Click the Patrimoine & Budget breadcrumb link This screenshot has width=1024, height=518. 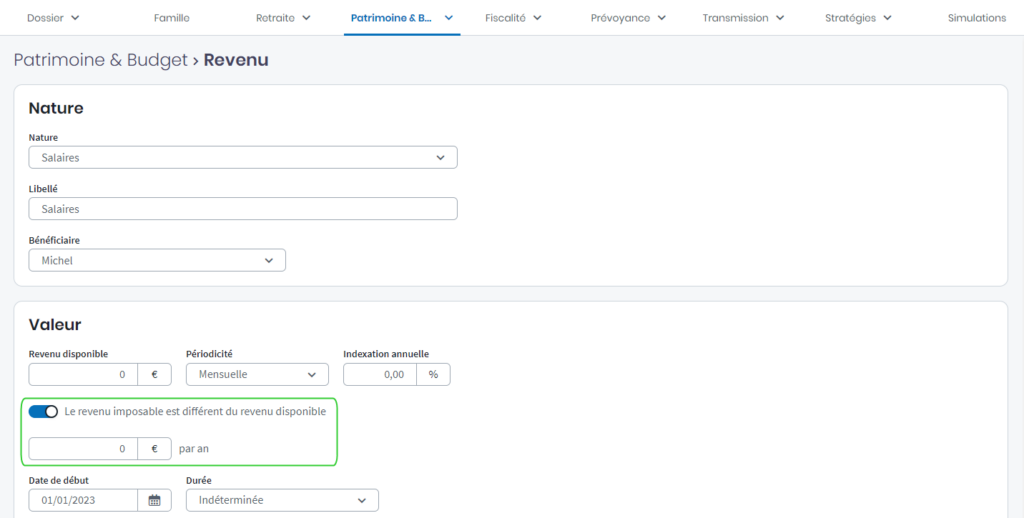point(100,60)
